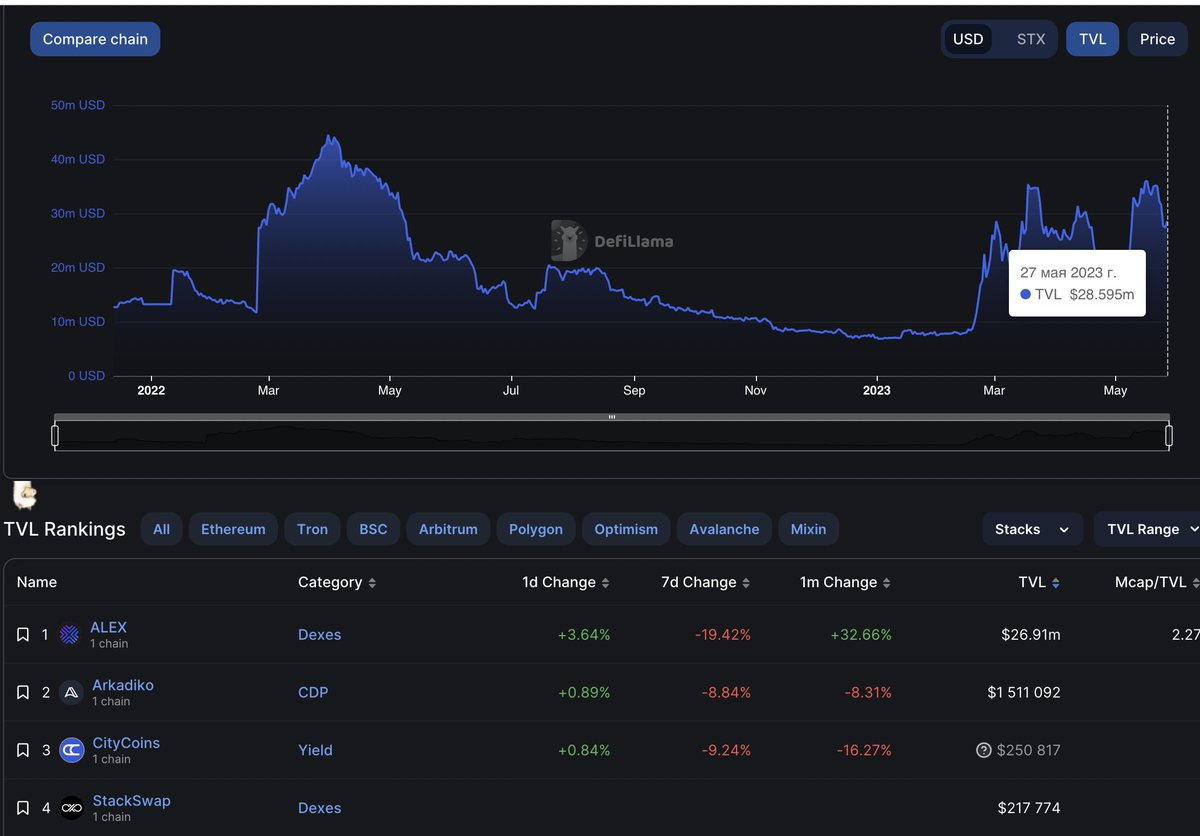Viewport: 1200px width, 836px height.
Task: Click the Name column header
Action: (x=37, y=582)
